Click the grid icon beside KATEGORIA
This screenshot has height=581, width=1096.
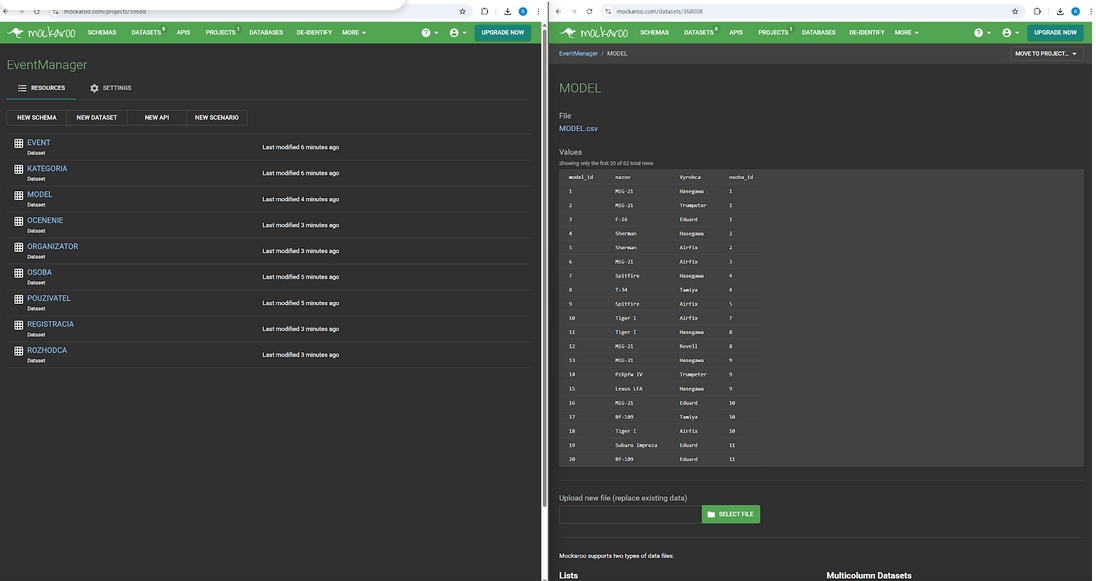(19, 169)
